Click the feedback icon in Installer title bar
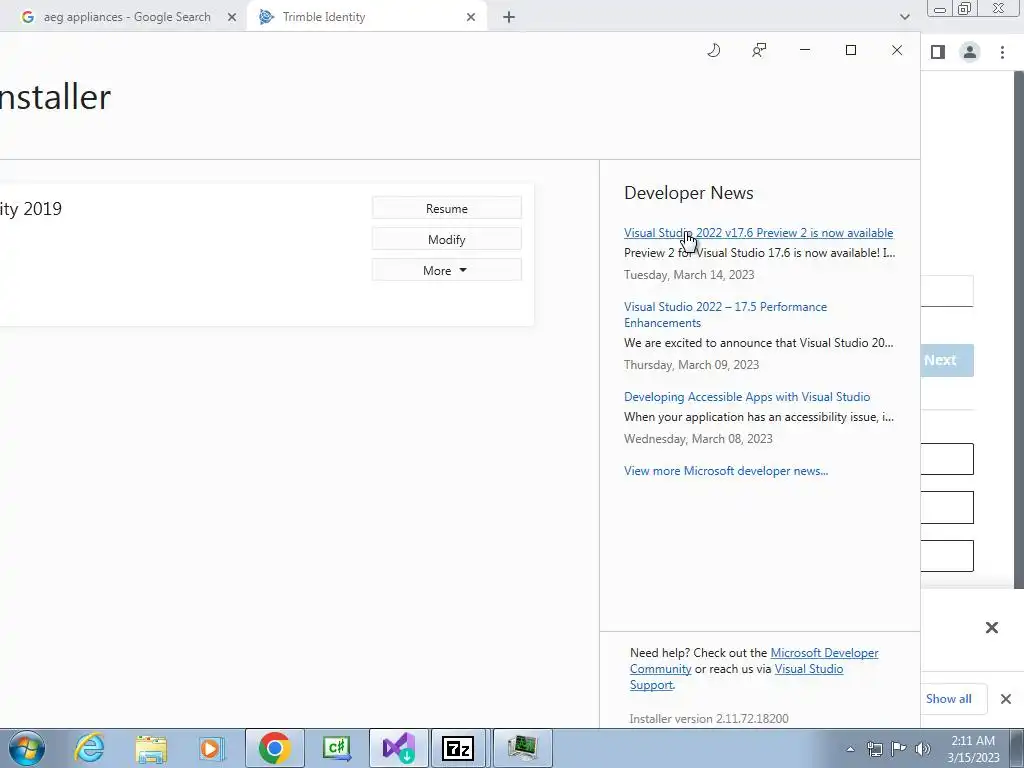This screenshot has width=1024, height=768. [759, 50]
